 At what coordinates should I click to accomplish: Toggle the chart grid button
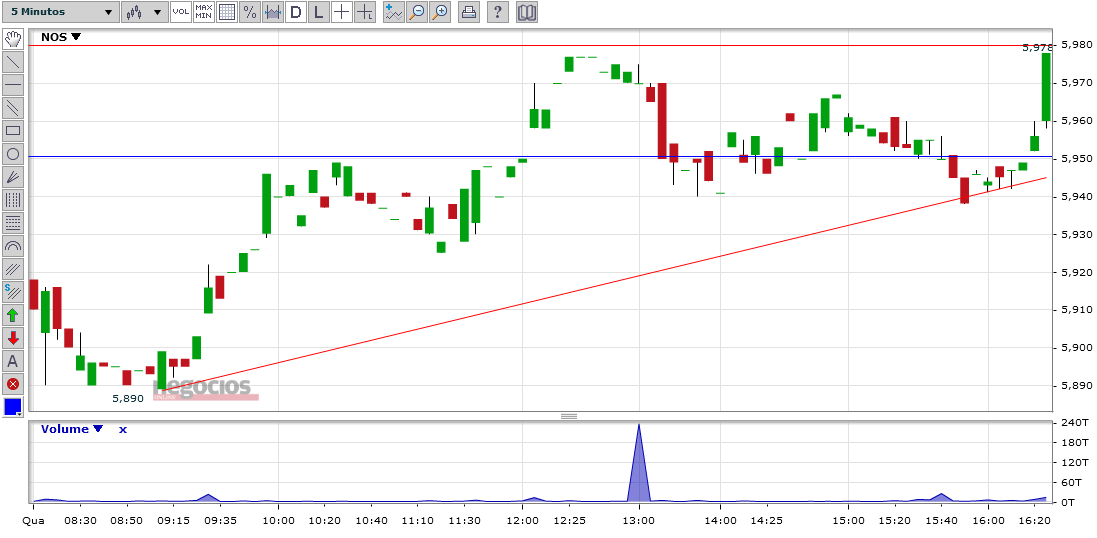pos(227,12)
